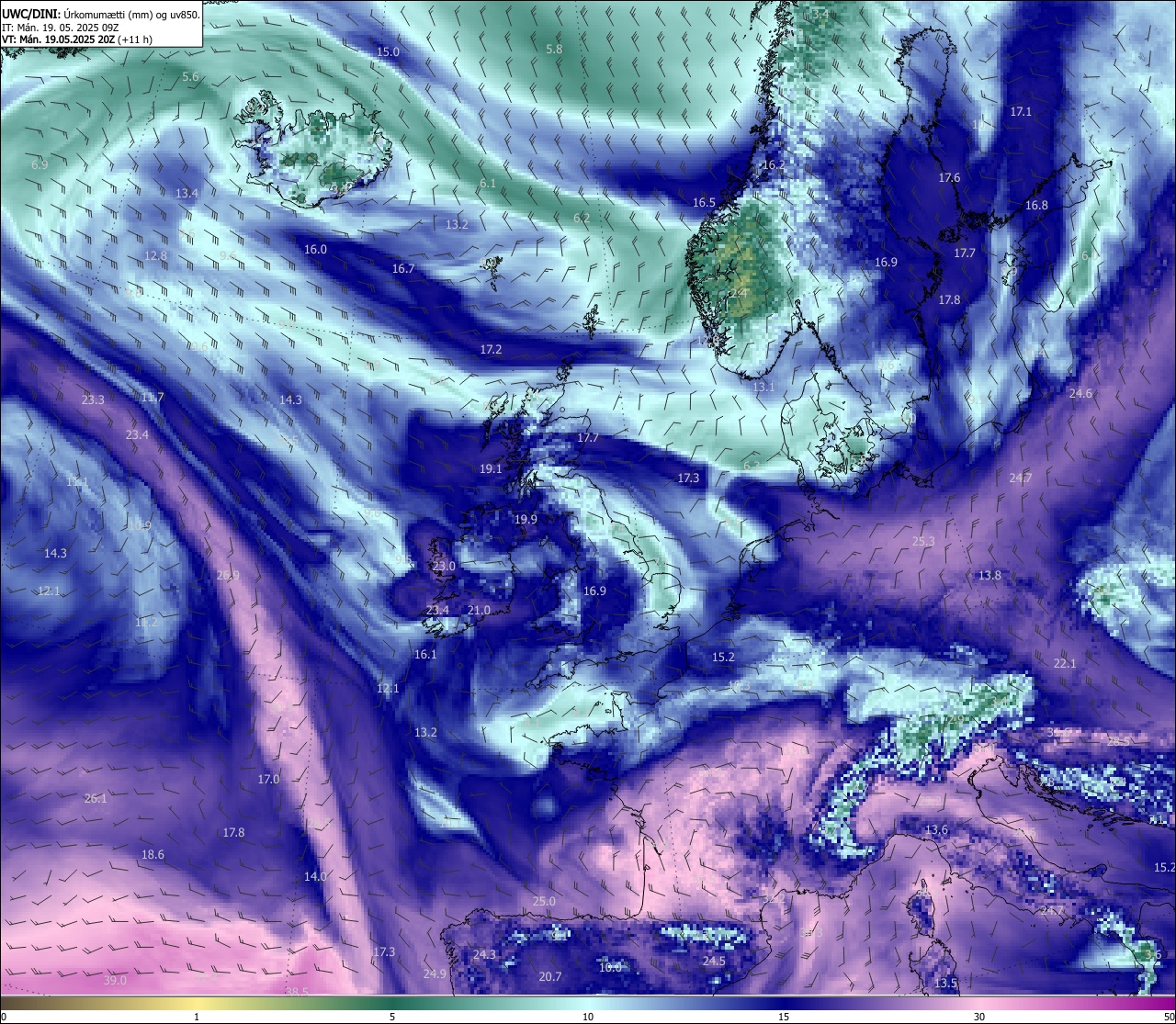Click the 'VT: Mán. 19.05.2025 20Z (+11 h)' line
This screenshot has height=1024, width=1176.
(x=77, y=39)
